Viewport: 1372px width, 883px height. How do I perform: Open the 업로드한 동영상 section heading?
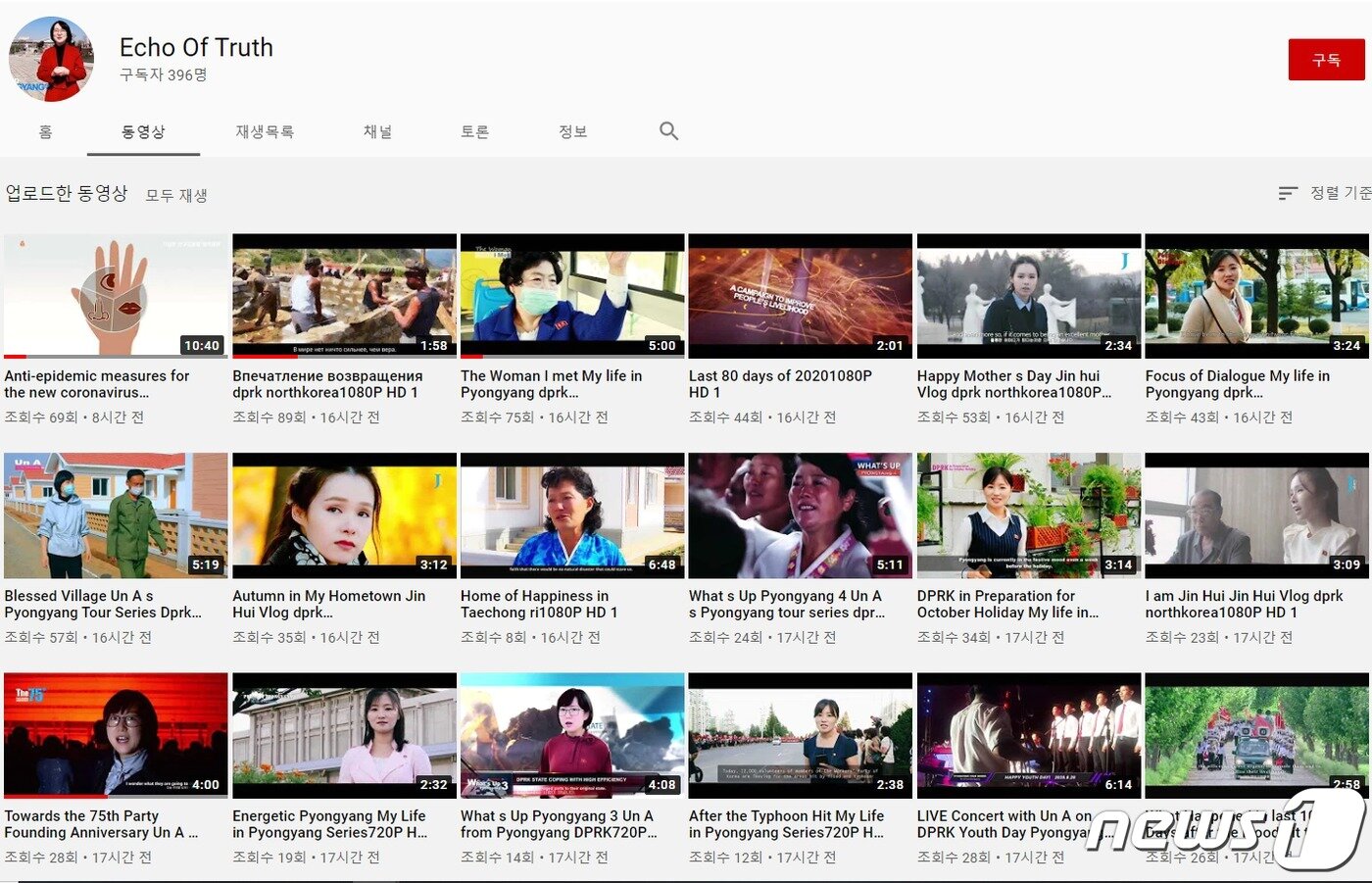67,193
